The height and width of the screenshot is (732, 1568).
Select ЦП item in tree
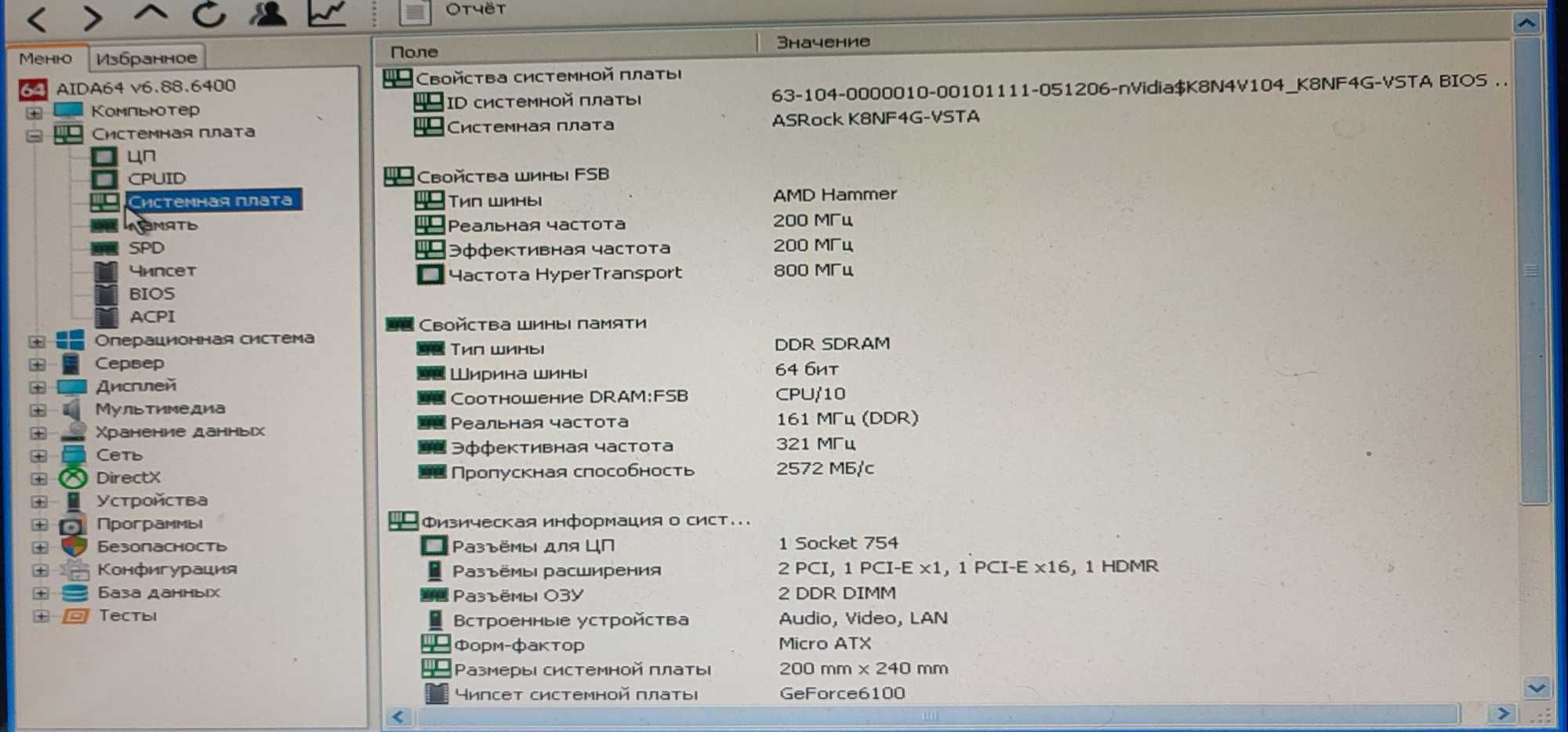pyautogui.click(x=141, y=156)
